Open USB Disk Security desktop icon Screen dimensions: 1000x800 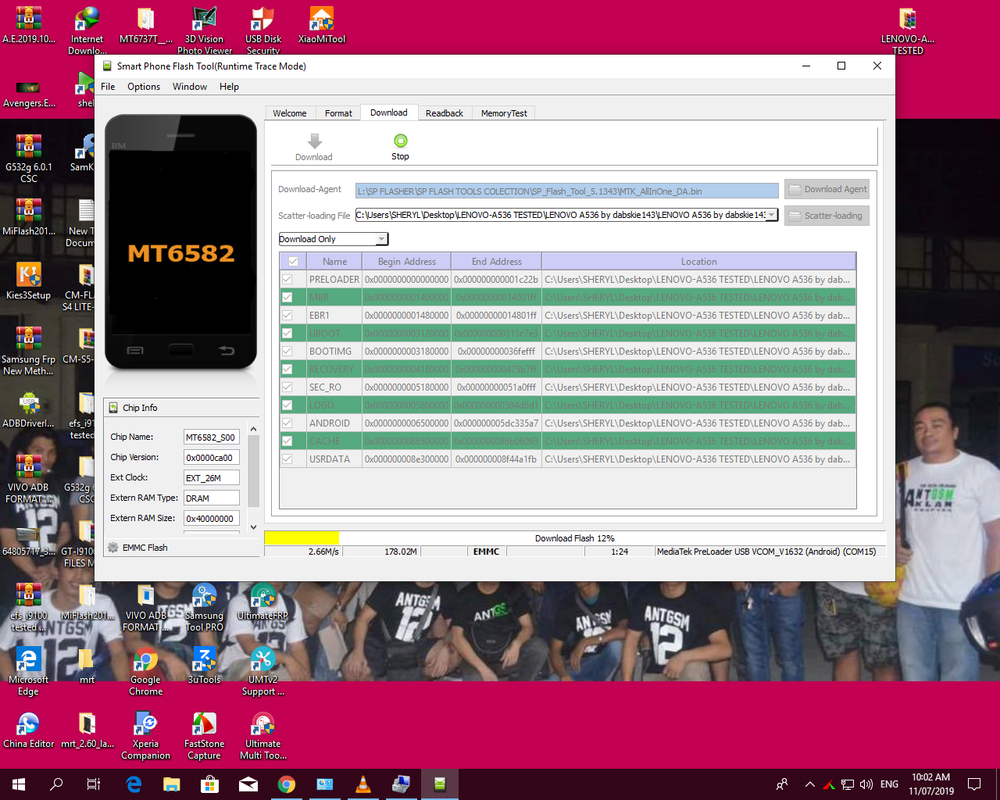tap(263, 30)
